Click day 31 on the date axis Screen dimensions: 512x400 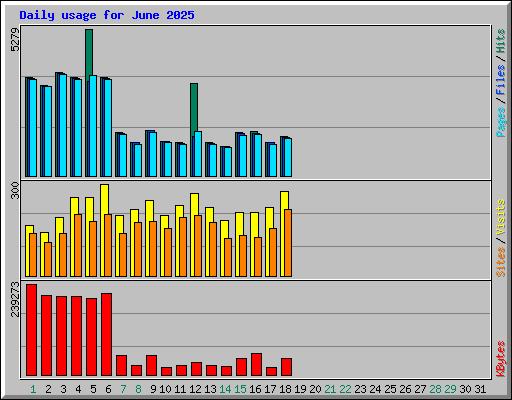click(x=480, y=389)
